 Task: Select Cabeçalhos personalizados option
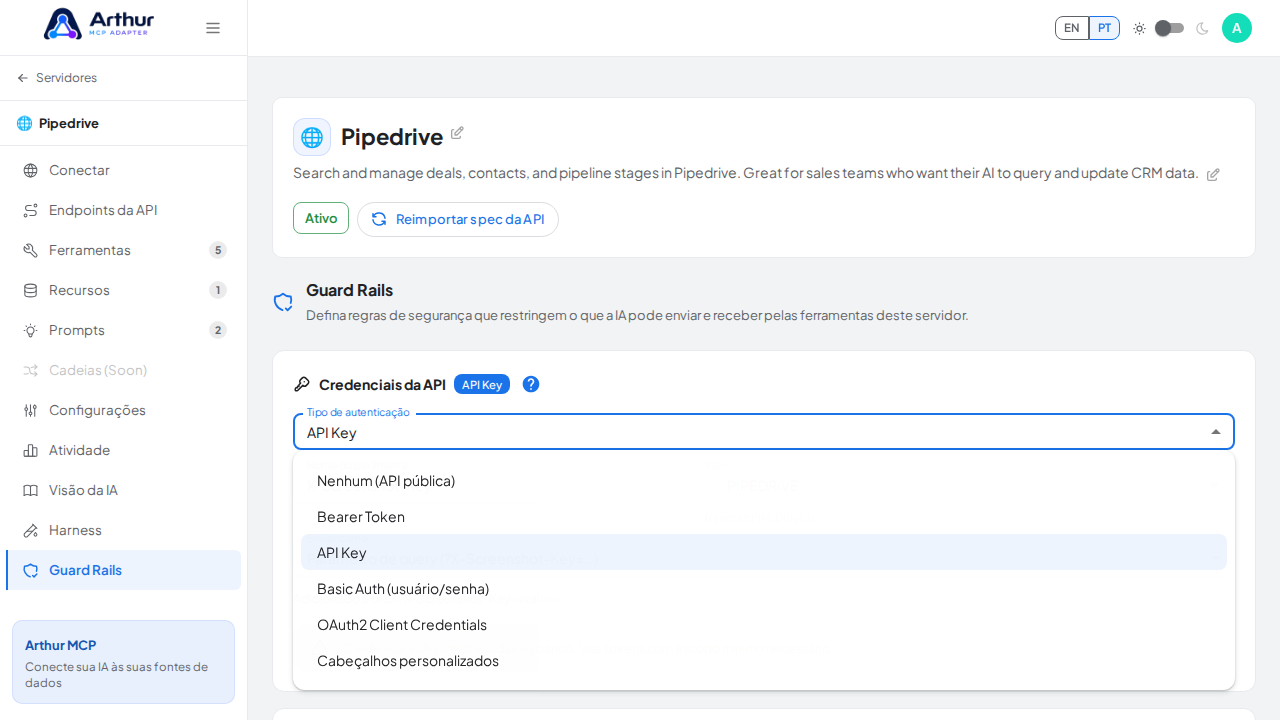tap(764, 661)
